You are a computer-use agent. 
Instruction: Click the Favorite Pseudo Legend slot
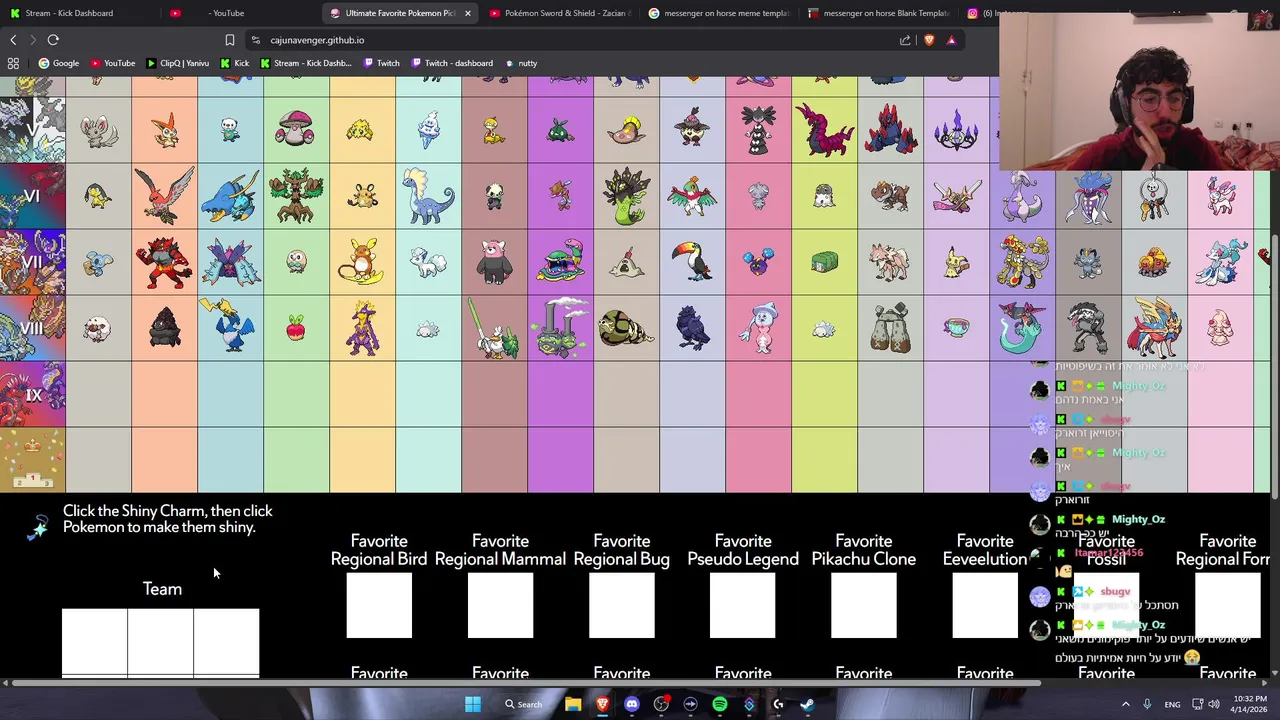pos(743,605)
